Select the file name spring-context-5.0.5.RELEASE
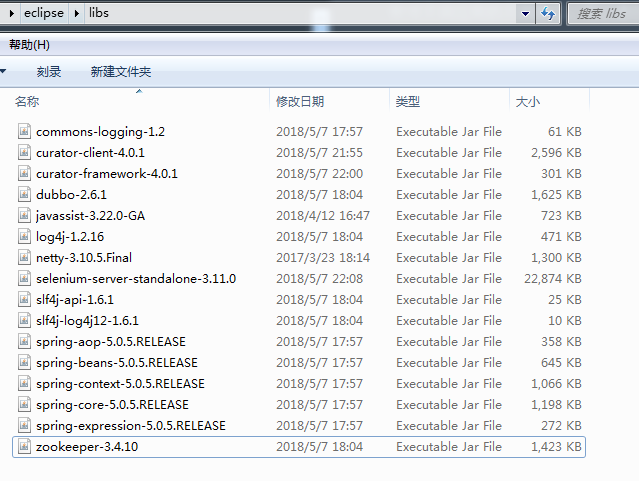This screenshot has width=639, height=481. click(x=120, y=384)
